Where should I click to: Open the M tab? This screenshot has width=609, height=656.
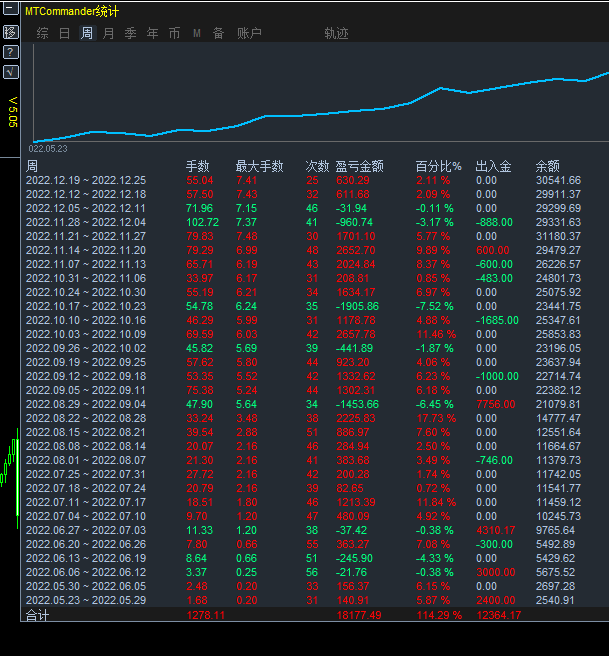(x=197, y=33)
